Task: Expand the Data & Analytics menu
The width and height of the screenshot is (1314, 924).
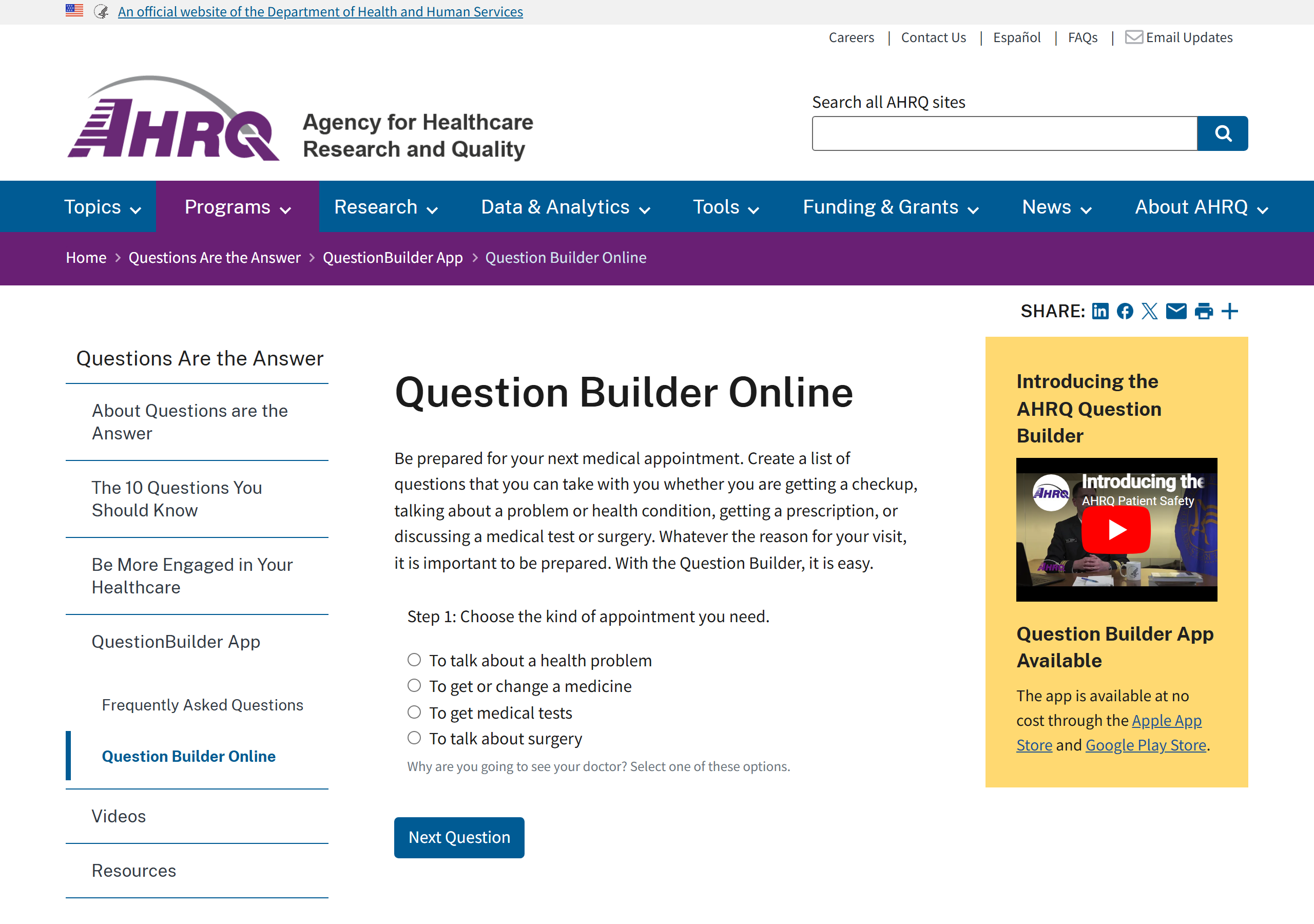Action: tap(566, 207)
